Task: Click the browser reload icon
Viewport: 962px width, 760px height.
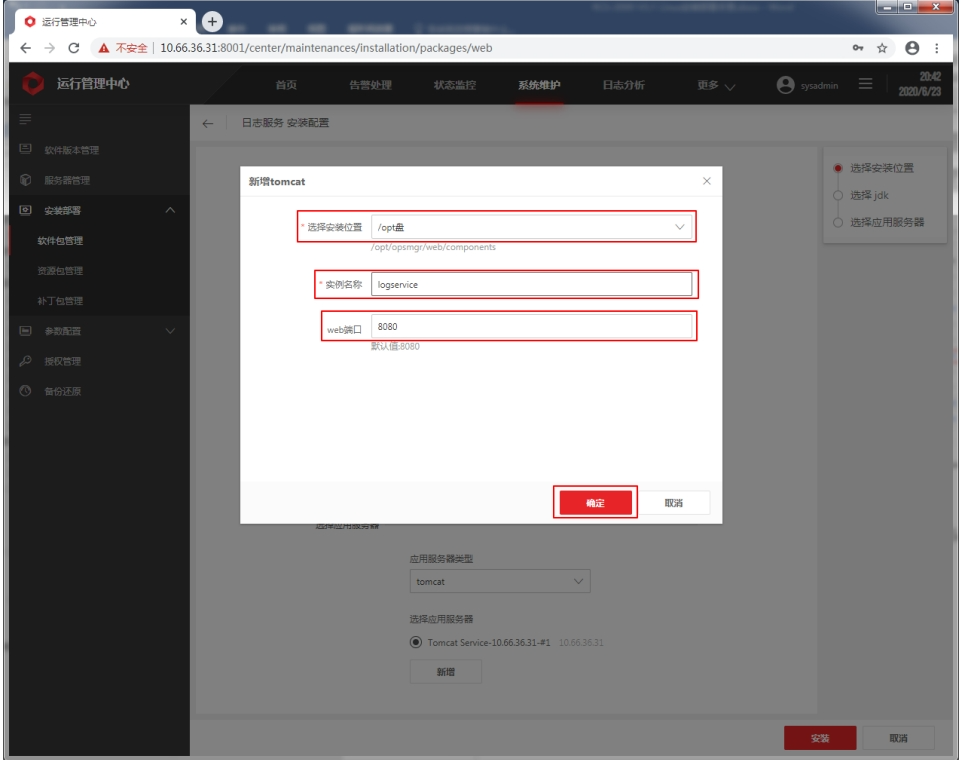Action: click(x=74, y=48)
